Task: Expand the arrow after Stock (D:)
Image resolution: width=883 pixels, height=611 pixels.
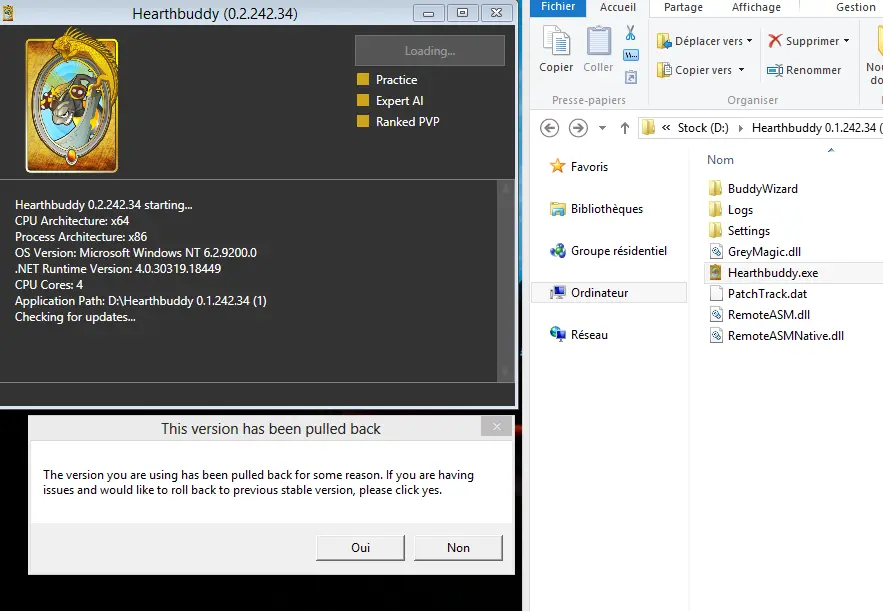Action: coord(741,128)
